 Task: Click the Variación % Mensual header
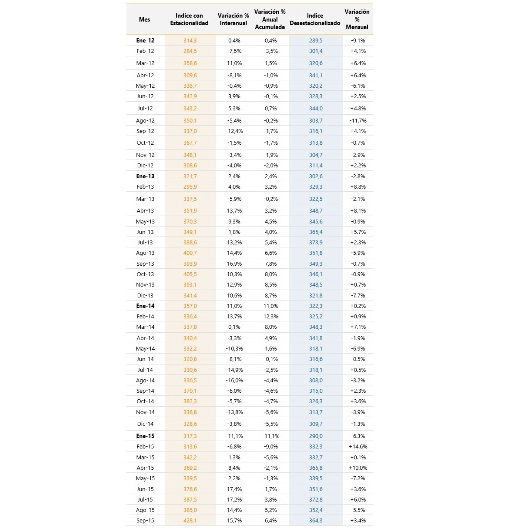point(357,19)
